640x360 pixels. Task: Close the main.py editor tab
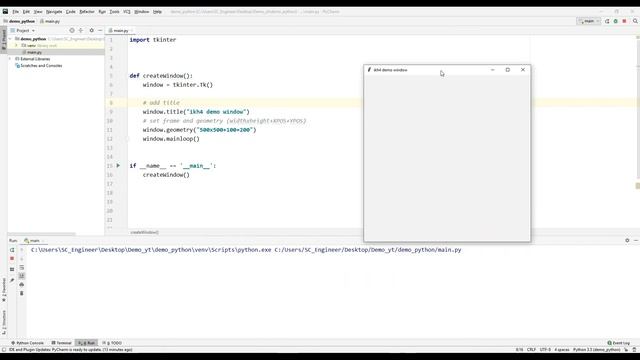coord(131,31)
